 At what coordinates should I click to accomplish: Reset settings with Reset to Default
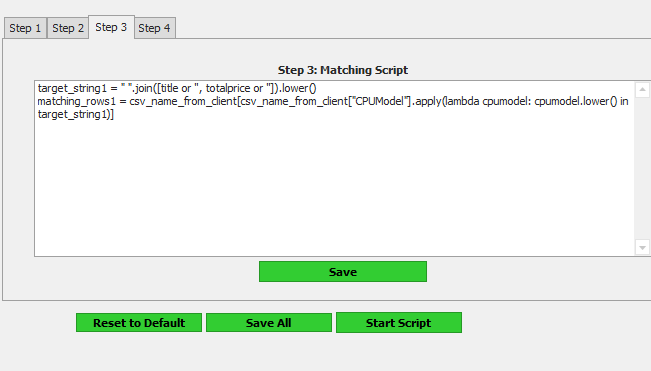click(139, 322)
